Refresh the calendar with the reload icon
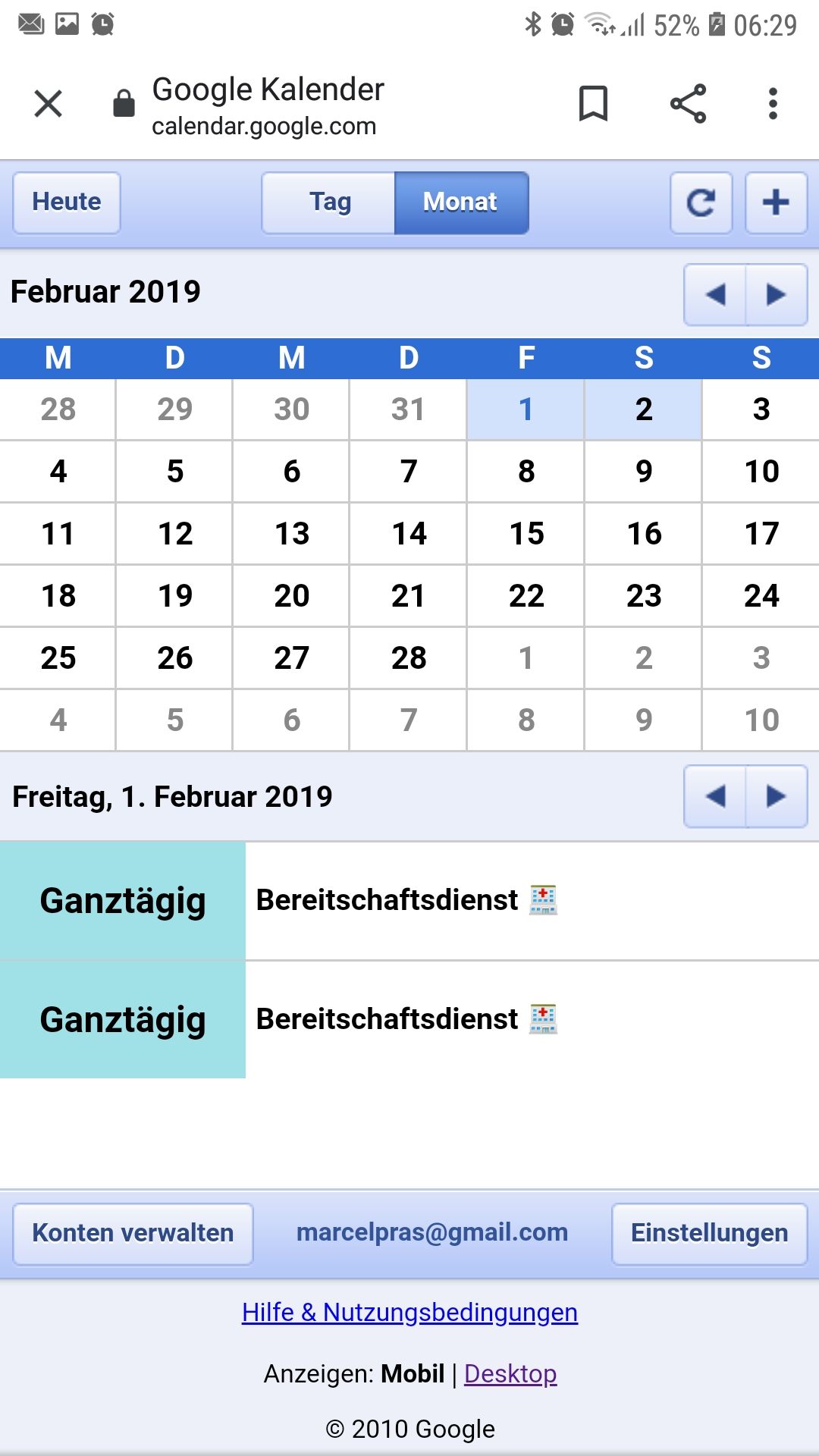 click(x=701, y=203)
